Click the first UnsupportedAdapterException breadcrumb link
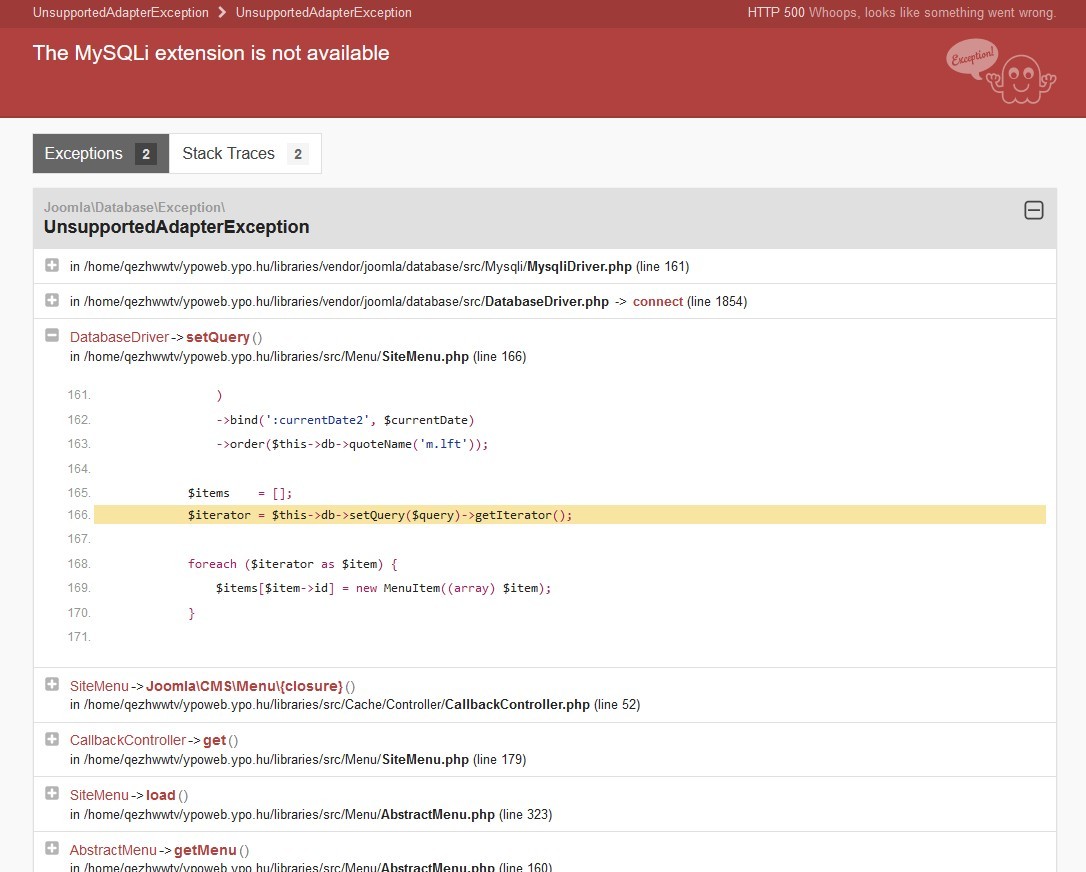The image size is (1086, 872). point(121,13)
